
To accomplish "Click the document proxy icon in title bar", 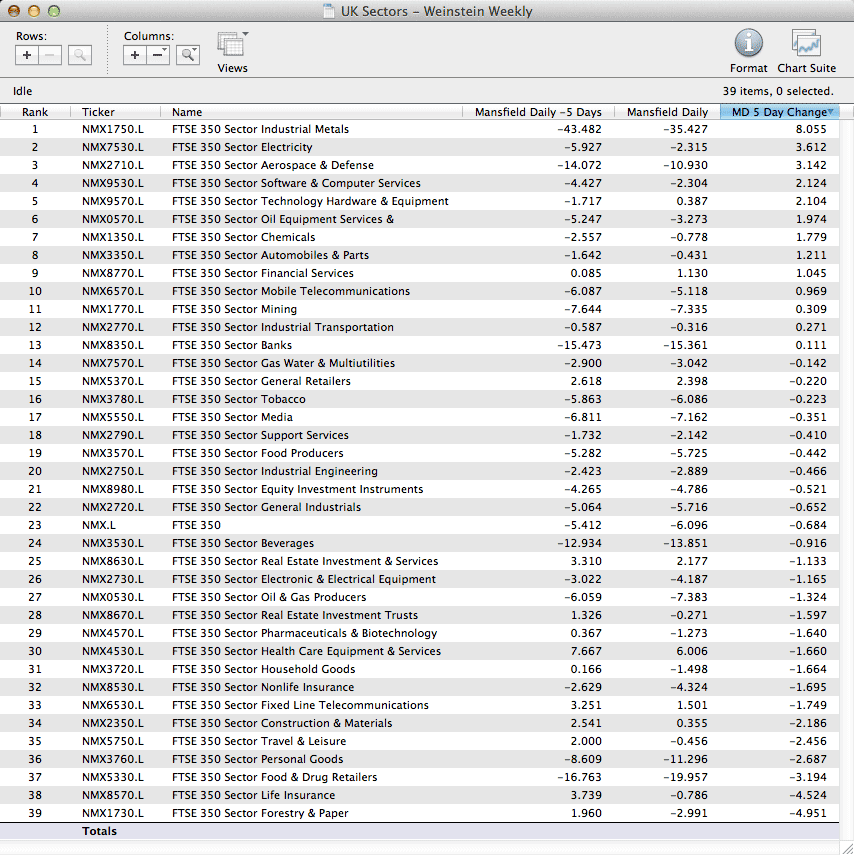I will pos(329,12).
